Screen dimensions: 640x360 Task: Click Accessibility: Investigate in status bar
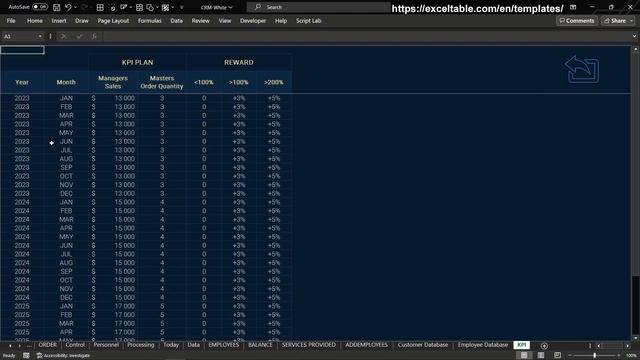tap(64, 356)
